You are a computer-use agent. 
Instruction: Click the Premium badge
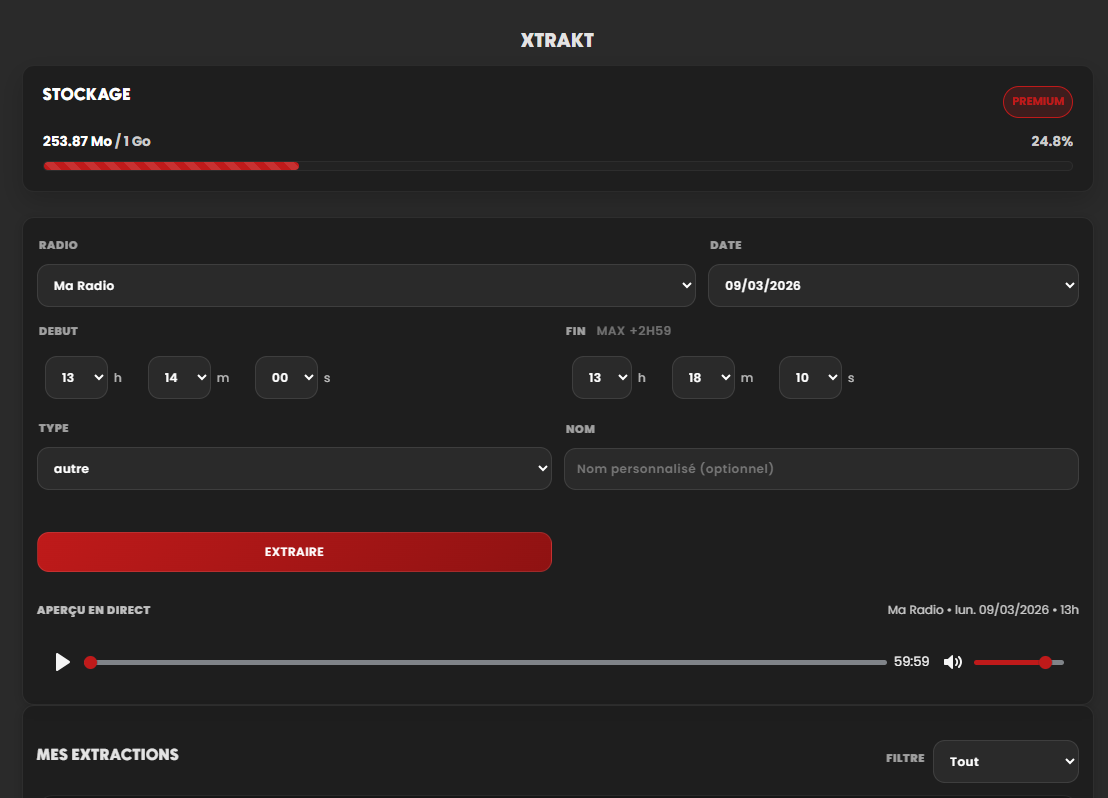(x=1037, y=102)
